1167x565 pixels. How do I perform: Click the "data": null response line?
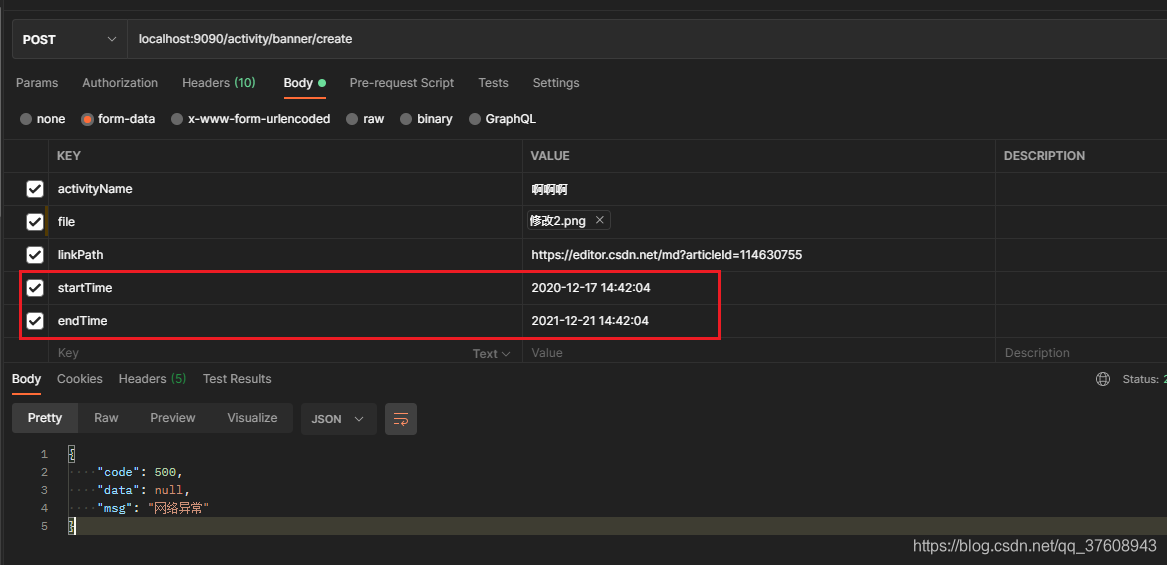[144, 490]
